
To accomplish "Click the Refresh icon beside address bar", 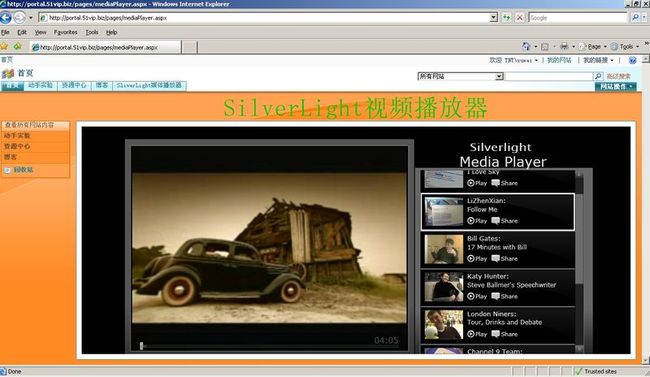I will coord(506,18).
